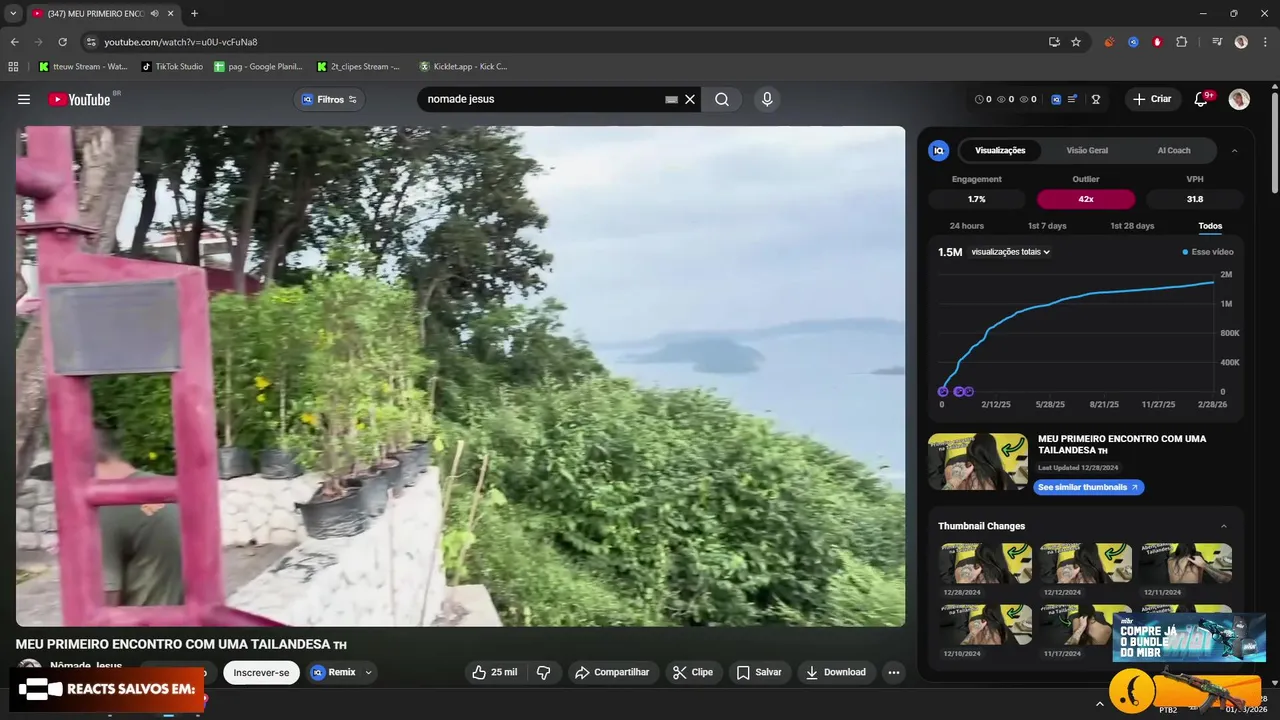This screenshot has width=1280, height=720.
Task: Click the Salvar bookmark button
Action: click(x=759, y=673)
